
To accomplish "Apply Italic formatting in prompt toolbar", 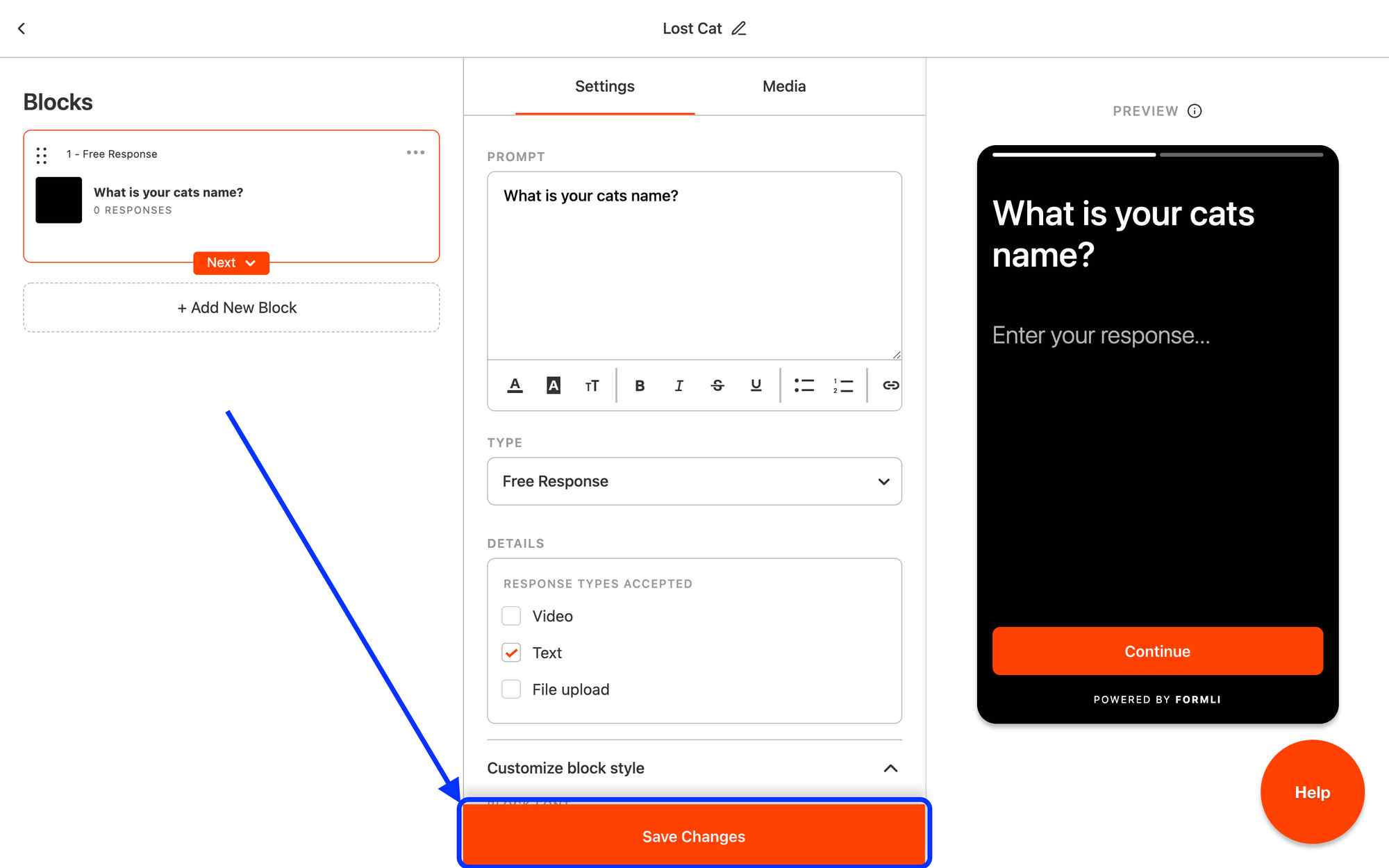I will 679,385.
